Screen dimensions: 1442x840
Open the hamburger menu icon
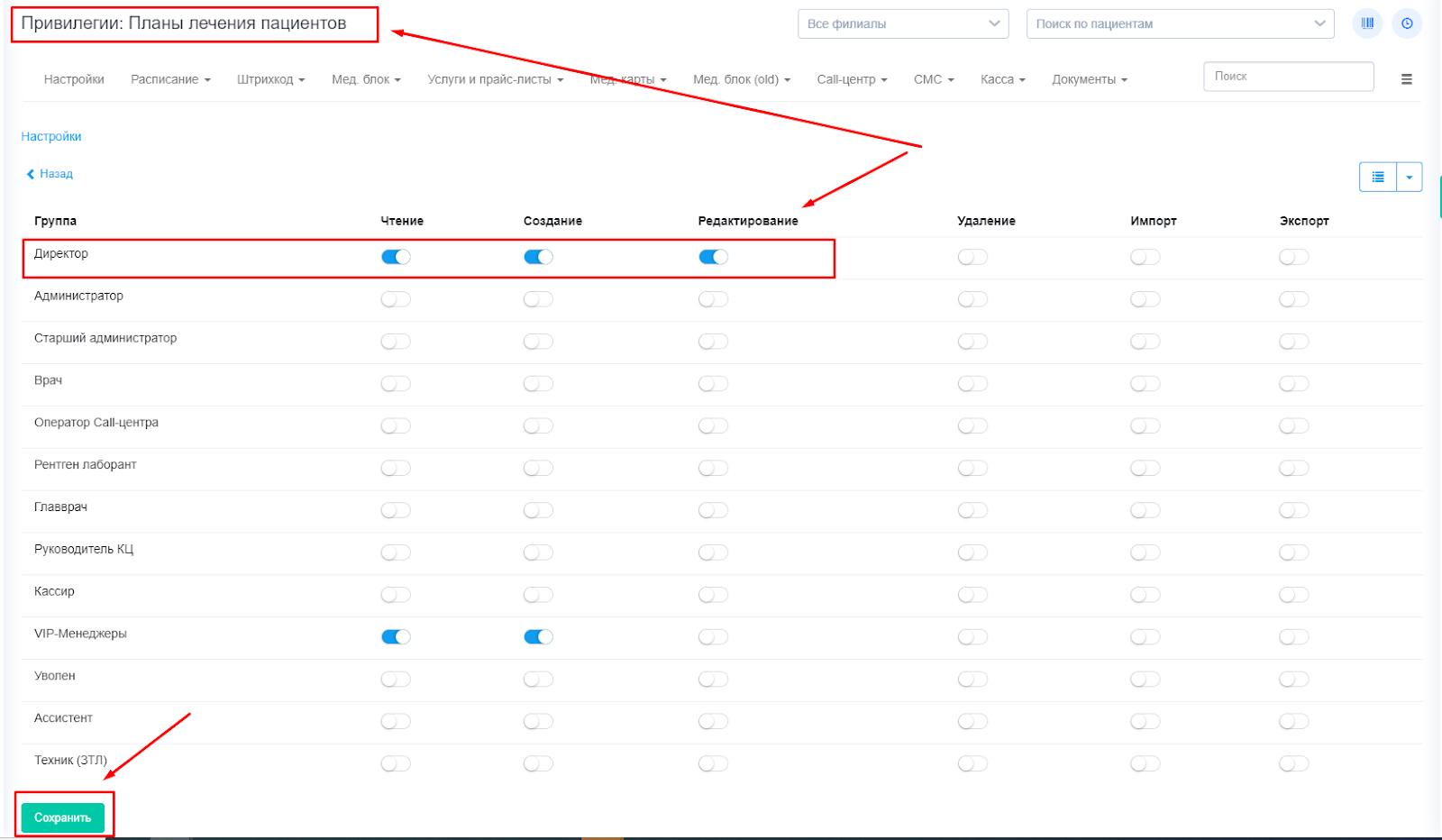(1406, 79)
